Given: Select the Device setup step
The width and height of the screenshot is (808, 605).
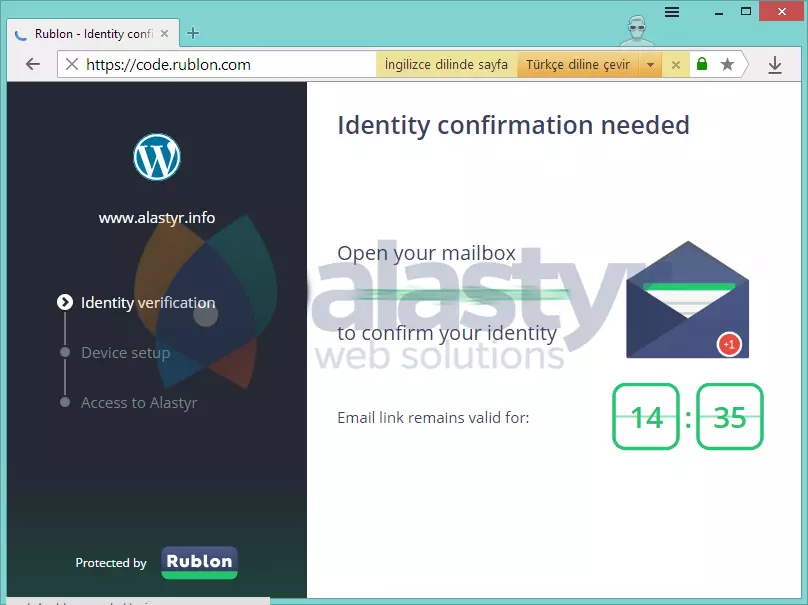Looking at the screenshot, I should tap(125, 352).
